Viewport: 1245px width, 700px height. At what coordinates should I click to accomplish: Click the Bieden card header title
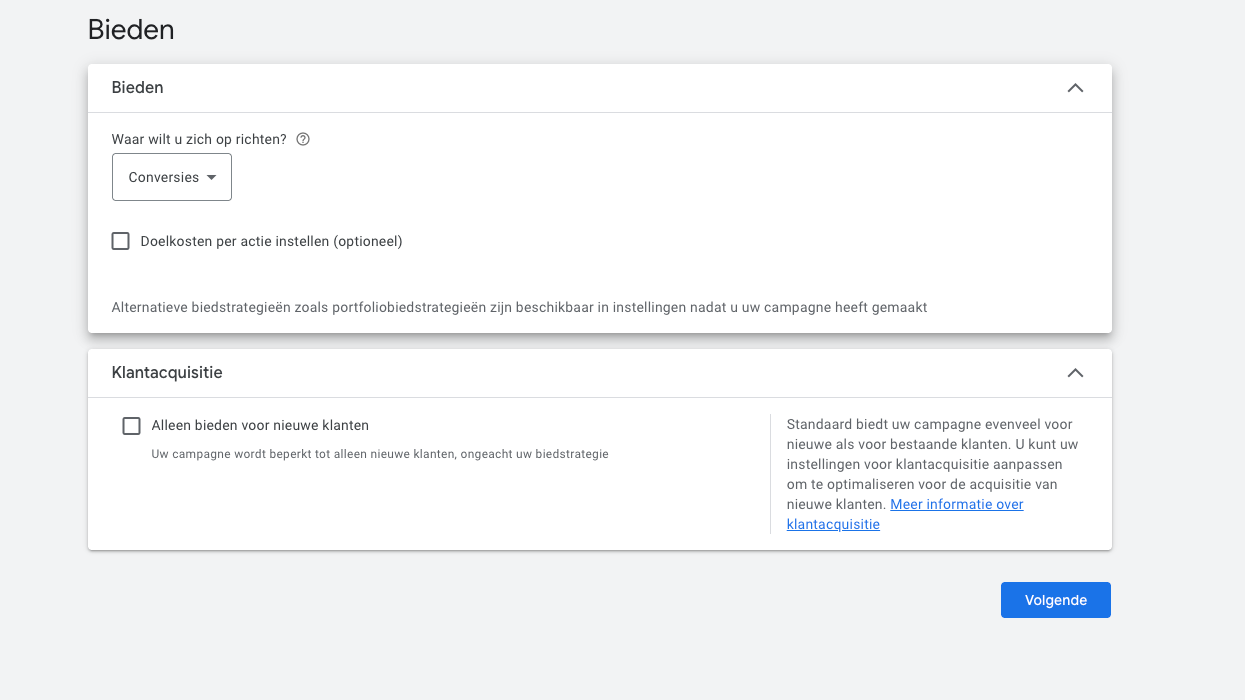138,88
